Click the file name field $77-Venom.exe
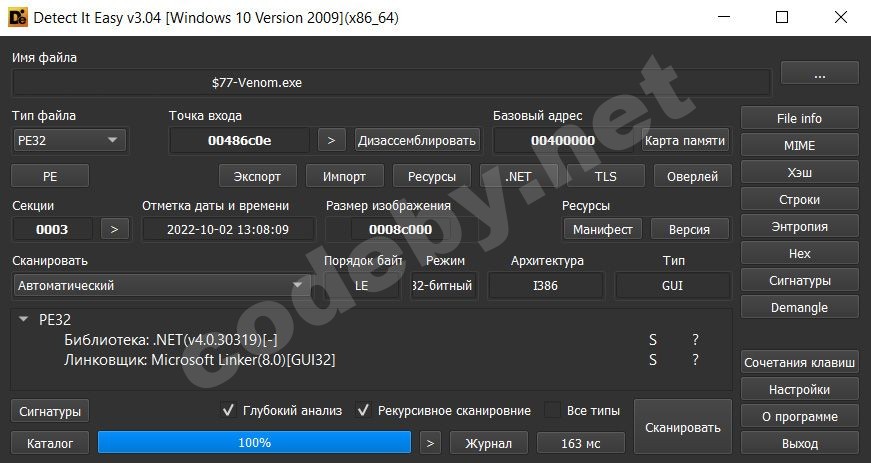871x463 pixels. (x=392, y=83)
